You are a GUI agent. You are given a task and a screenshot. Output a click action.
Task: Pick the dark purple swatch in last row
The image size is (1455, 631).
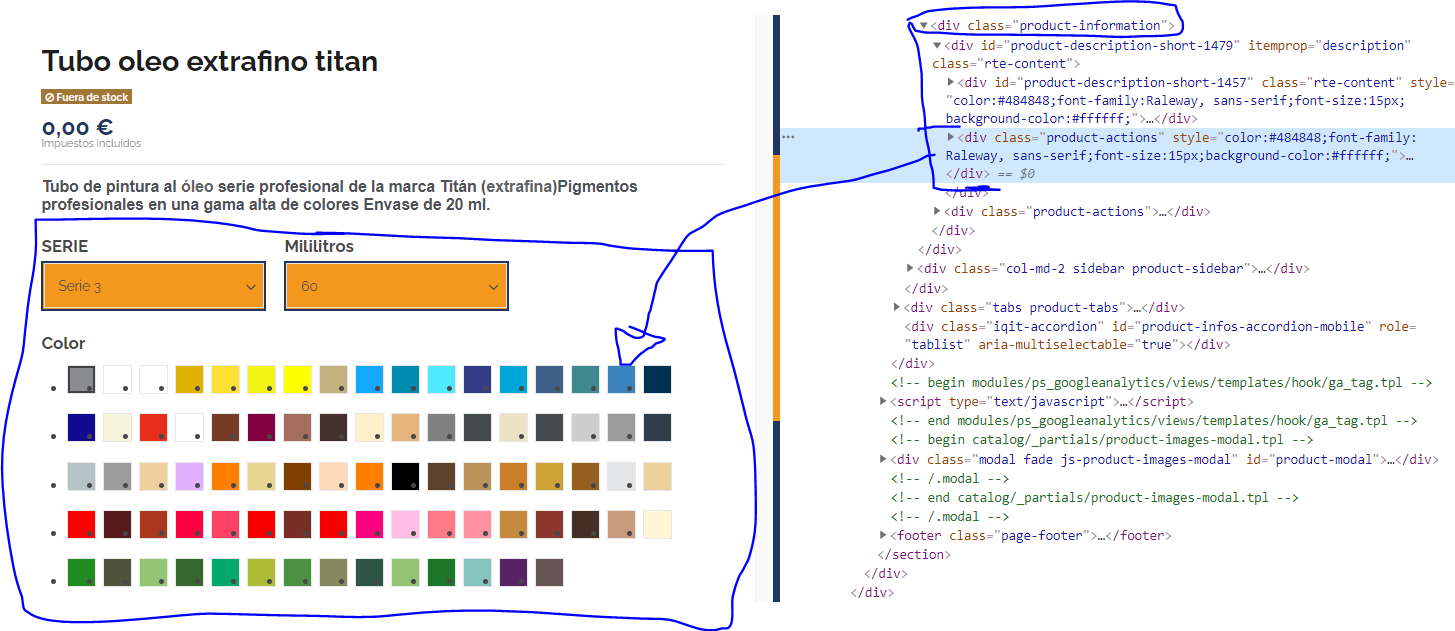click(513, 572)
